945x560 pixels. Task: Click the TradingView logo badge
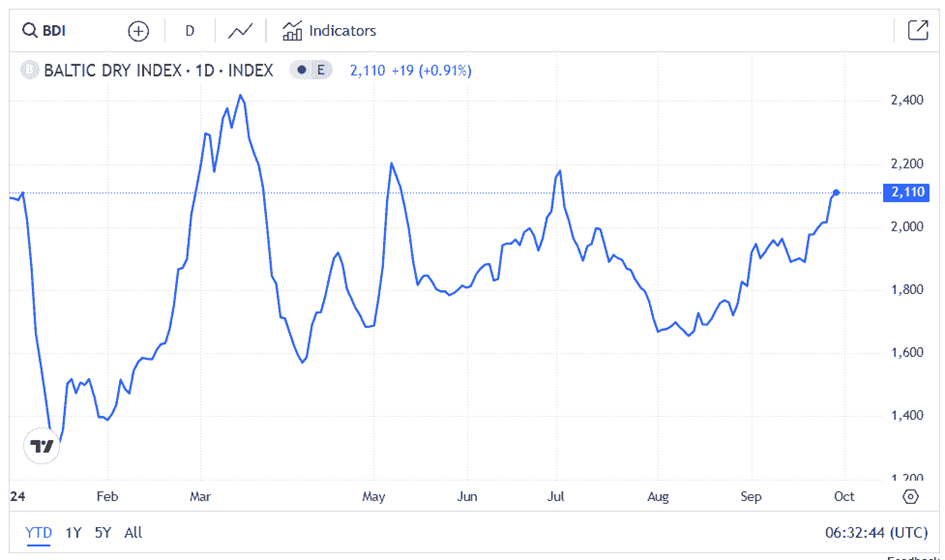42,446
